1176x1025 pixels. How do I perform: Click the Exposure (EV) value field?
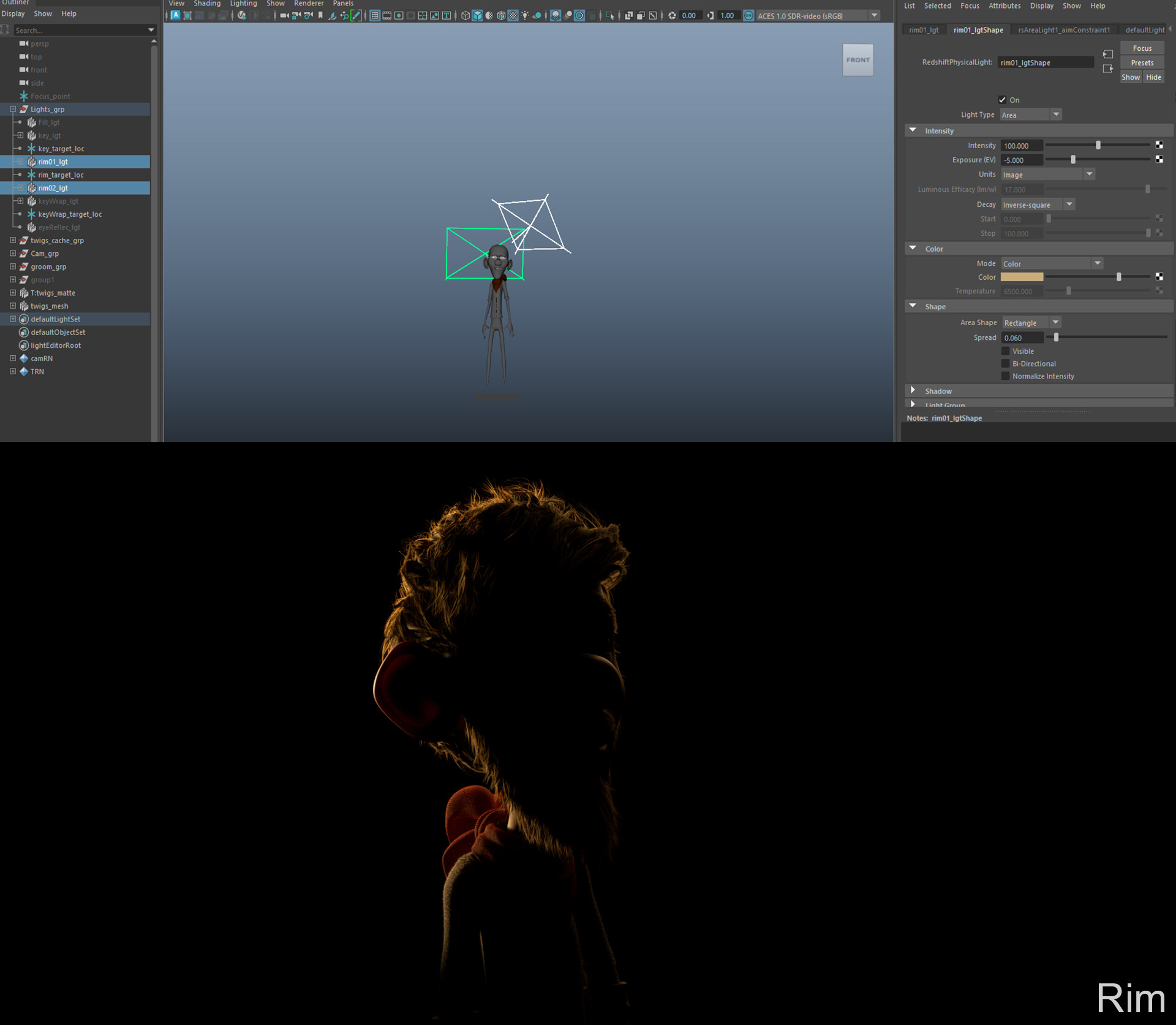pos(1021,160)
